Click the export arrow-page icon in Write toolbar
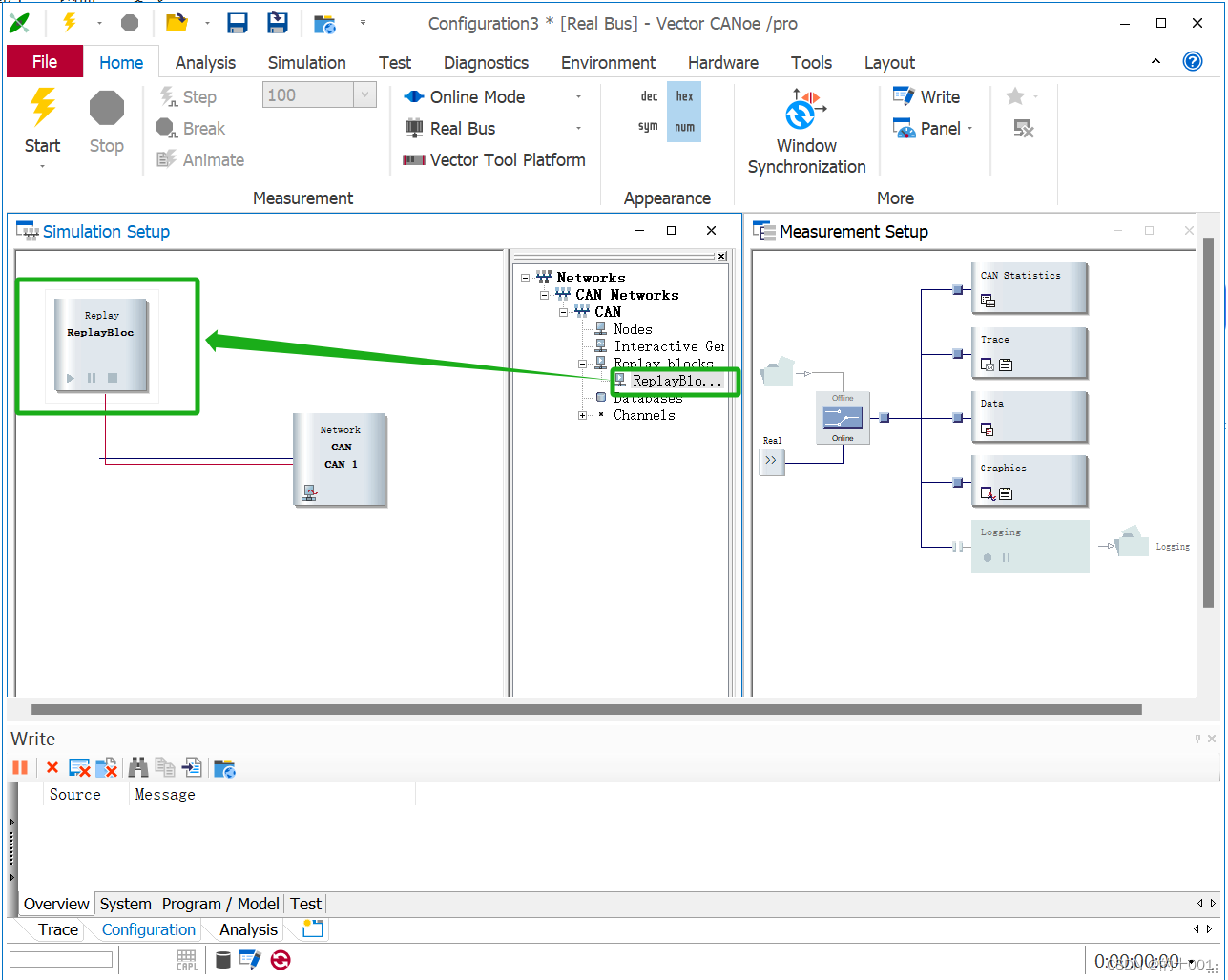The height and width of the screenshot is (980, 1228). 193,767
